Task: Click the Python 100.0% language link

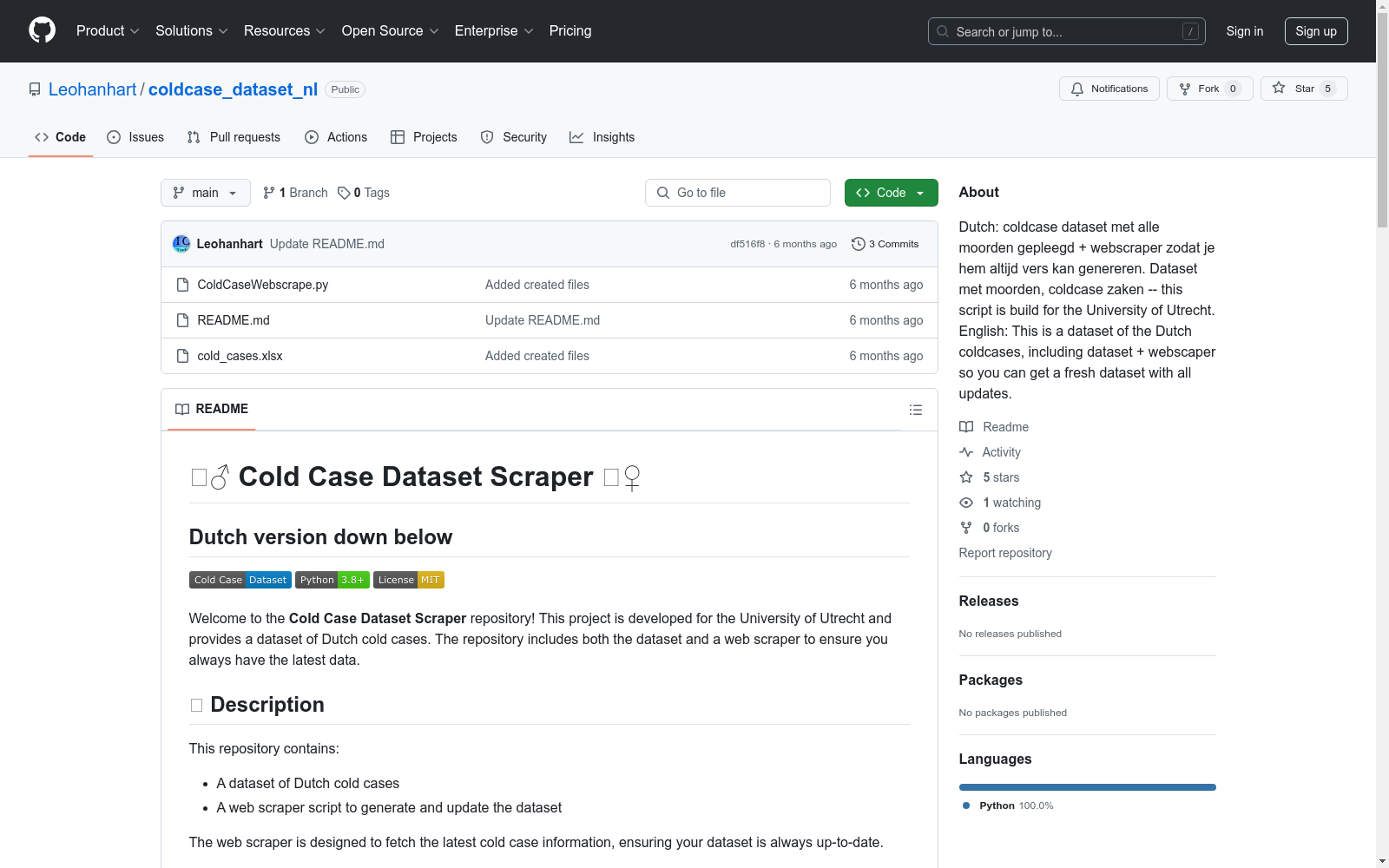Action: (x=1008, y=806)
